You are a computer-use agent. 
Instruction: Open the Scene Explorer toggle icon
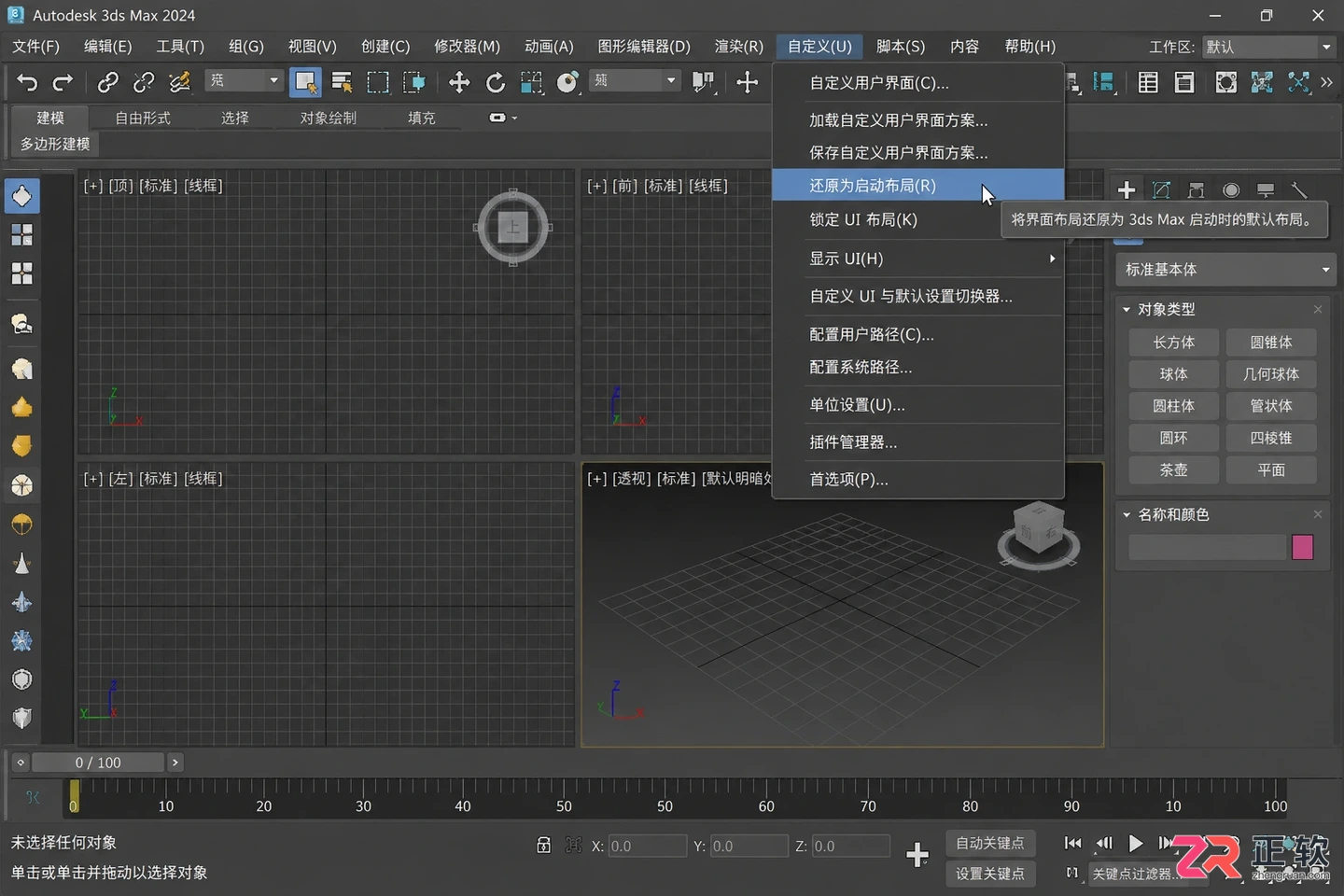click(1148, 83)
